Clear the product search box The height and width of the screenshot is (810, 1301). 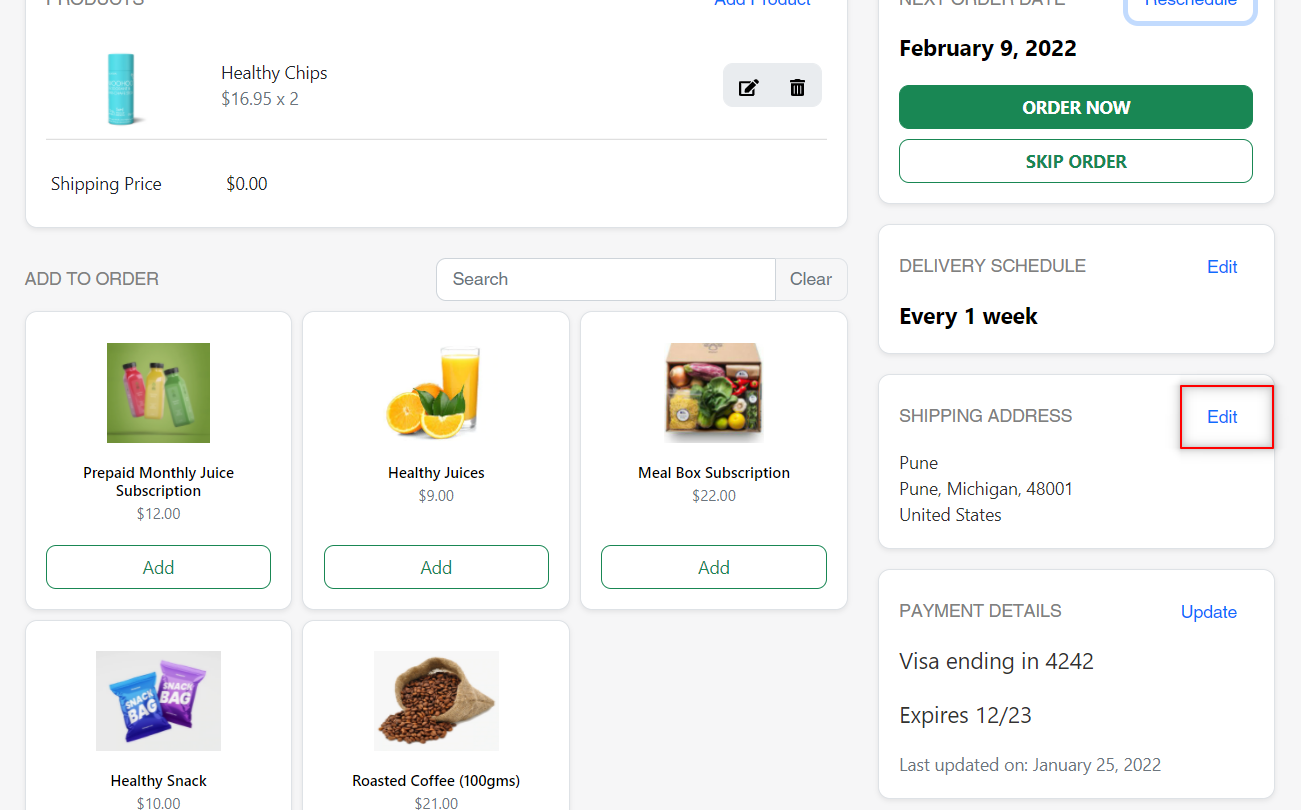pyautogui.click(x=811, y=279)
